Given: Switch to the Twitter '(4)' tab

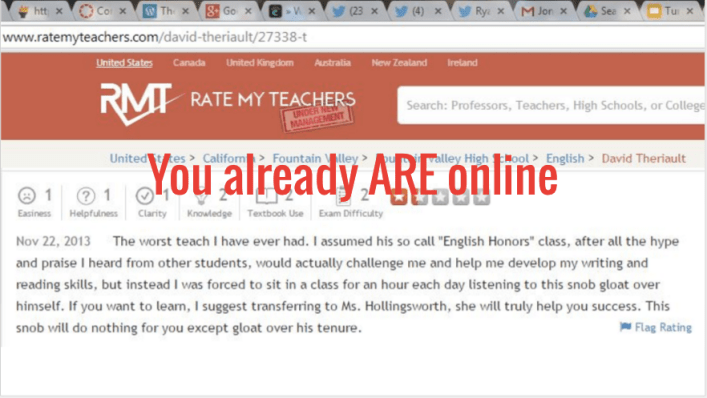Looking at the screenshot, I should pos(418,11).
